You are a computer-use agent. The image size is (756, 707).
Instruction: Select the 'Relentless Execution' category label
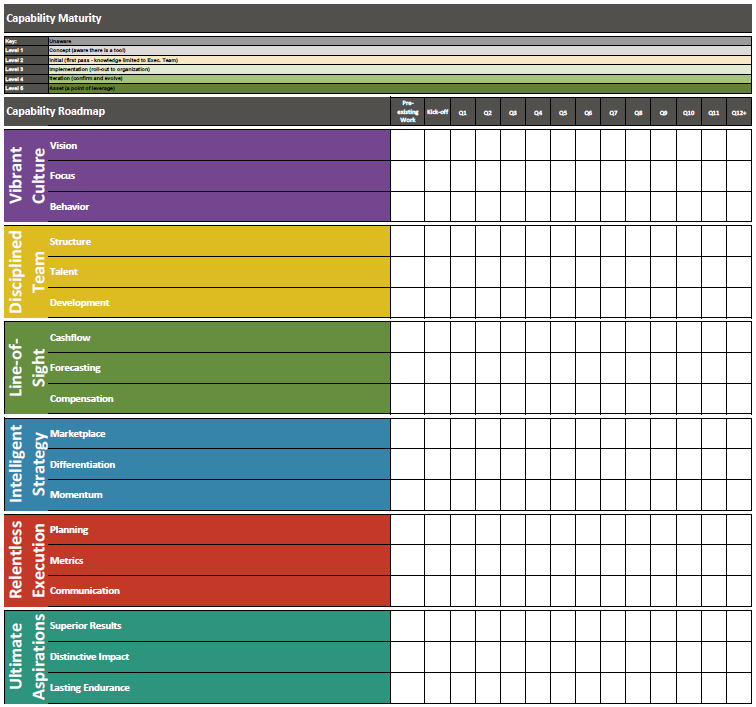(x=26, y=560)
